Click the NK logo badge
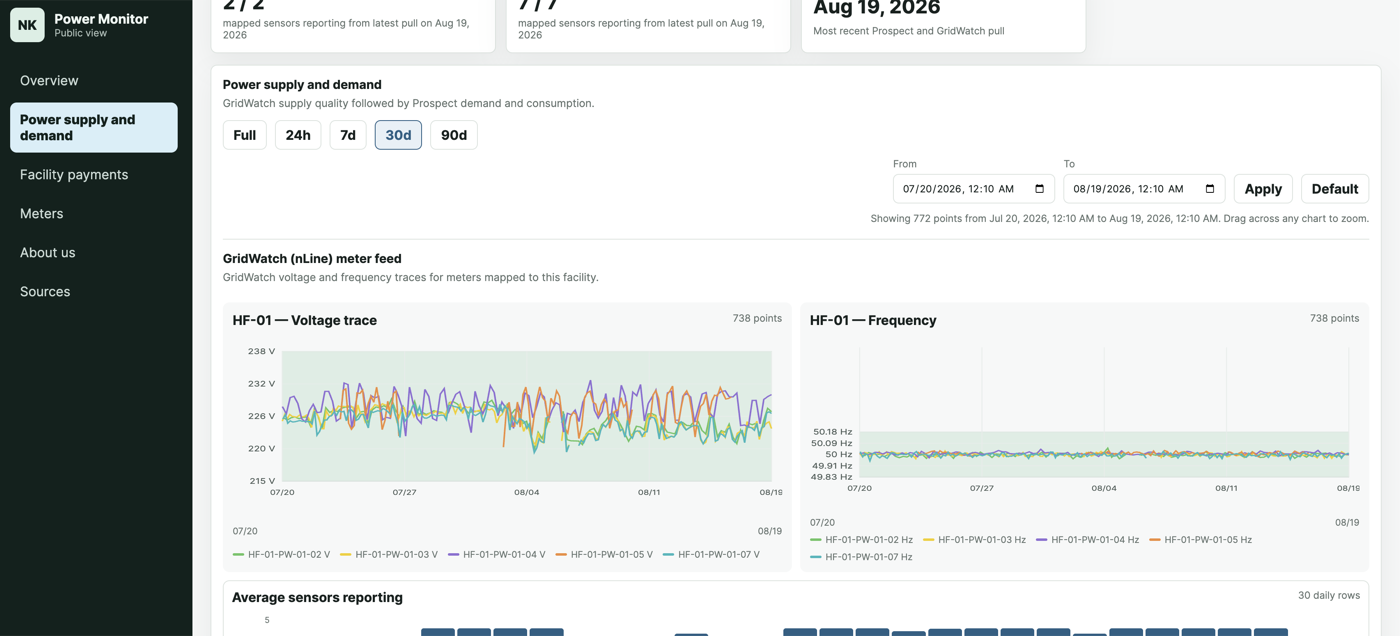Viewport: 1400px width, 636px height. tap(27, 25)
